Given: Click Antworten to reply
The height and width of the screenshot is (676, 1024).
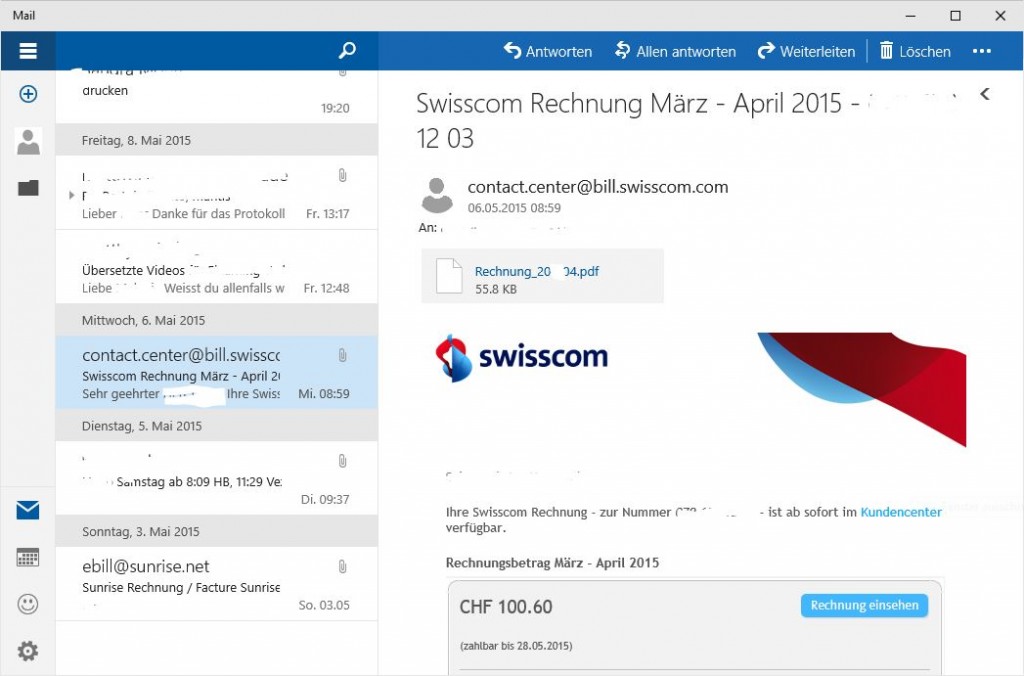Looking at the screenshot, I should [x=547, y=51].
